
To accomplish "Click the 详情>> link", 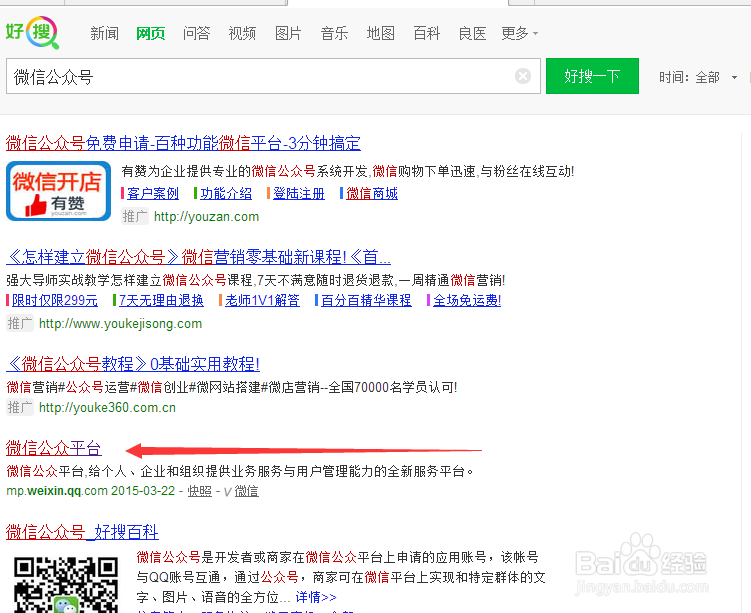I will tap(316, 597).
